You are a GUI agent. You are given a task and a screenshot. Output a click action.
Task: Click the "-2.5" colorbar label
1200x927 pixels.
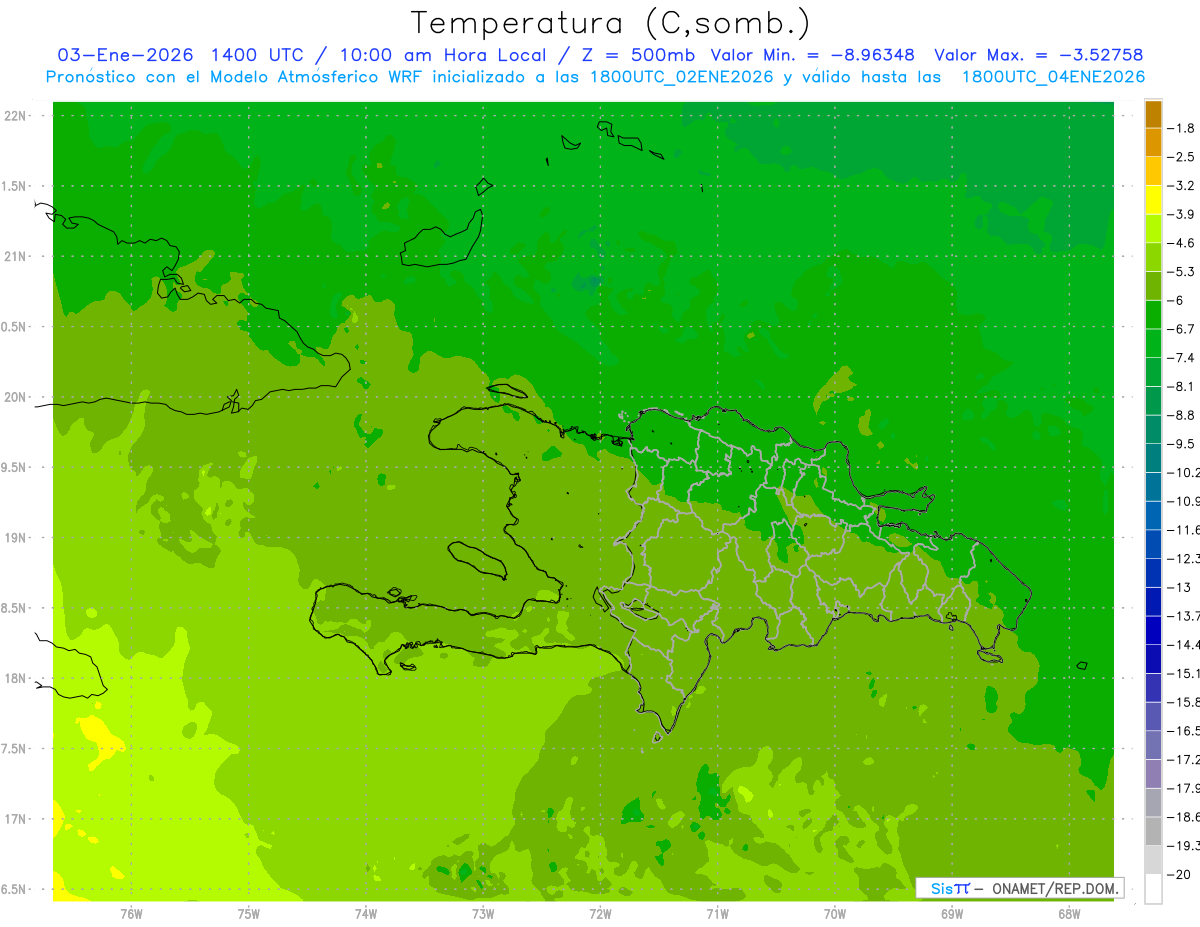pyautogui.click(x=1181, y=157)
